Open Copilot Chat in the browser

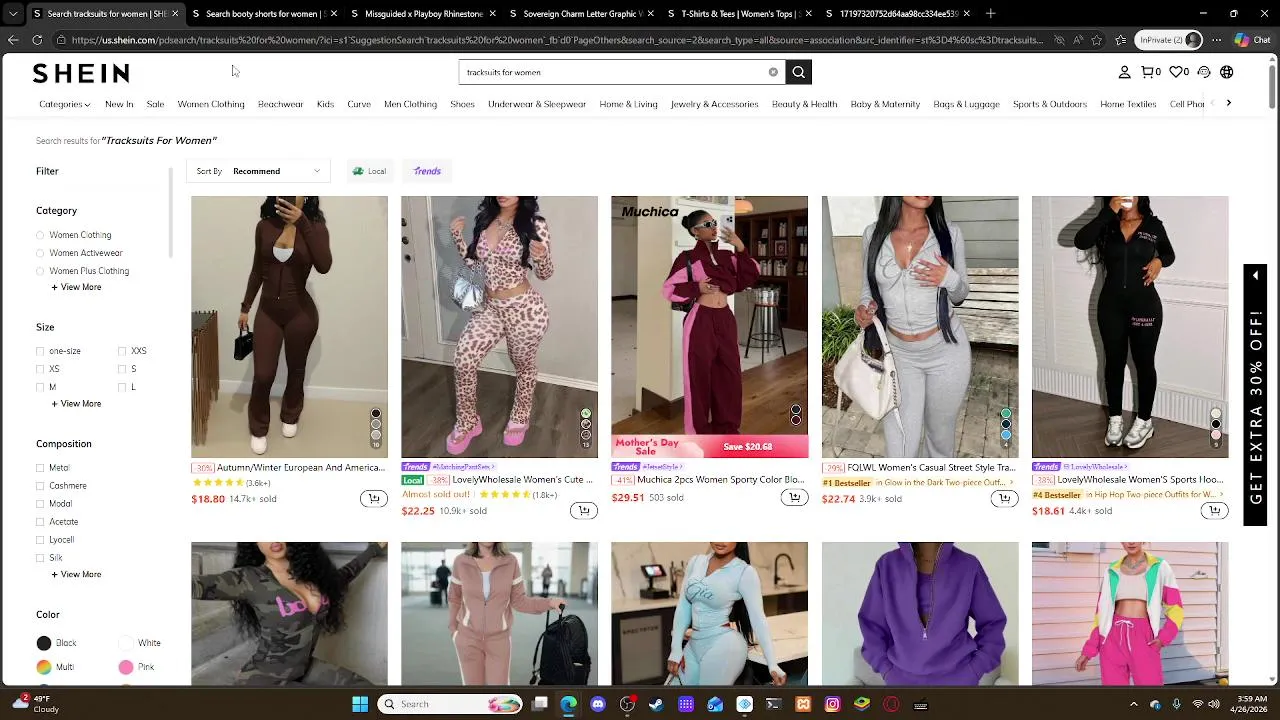coord(1253,40)
